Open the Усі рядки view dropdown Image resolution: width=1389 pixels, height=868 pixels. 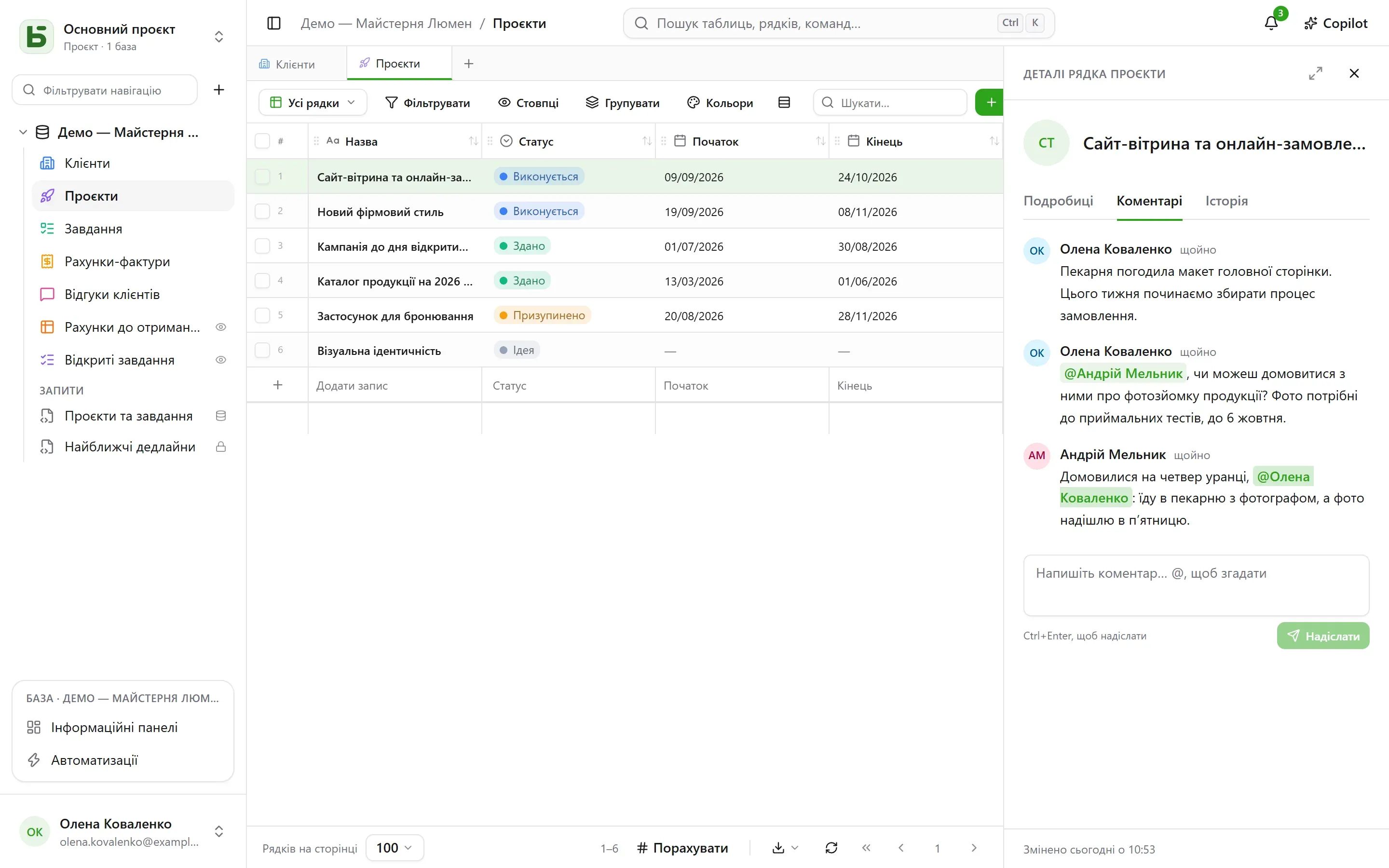tap(313, 102)
